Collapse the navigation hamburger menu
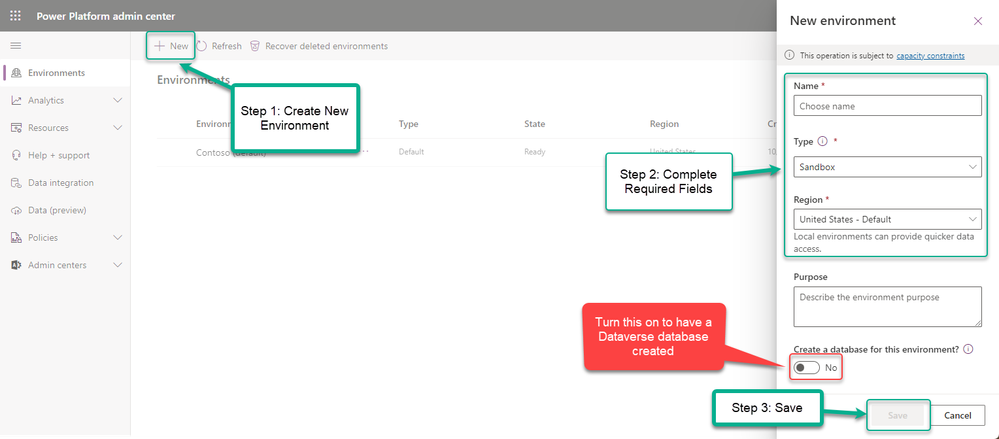The height and width of the screenshot is (439, 999). tap(16, 45)
